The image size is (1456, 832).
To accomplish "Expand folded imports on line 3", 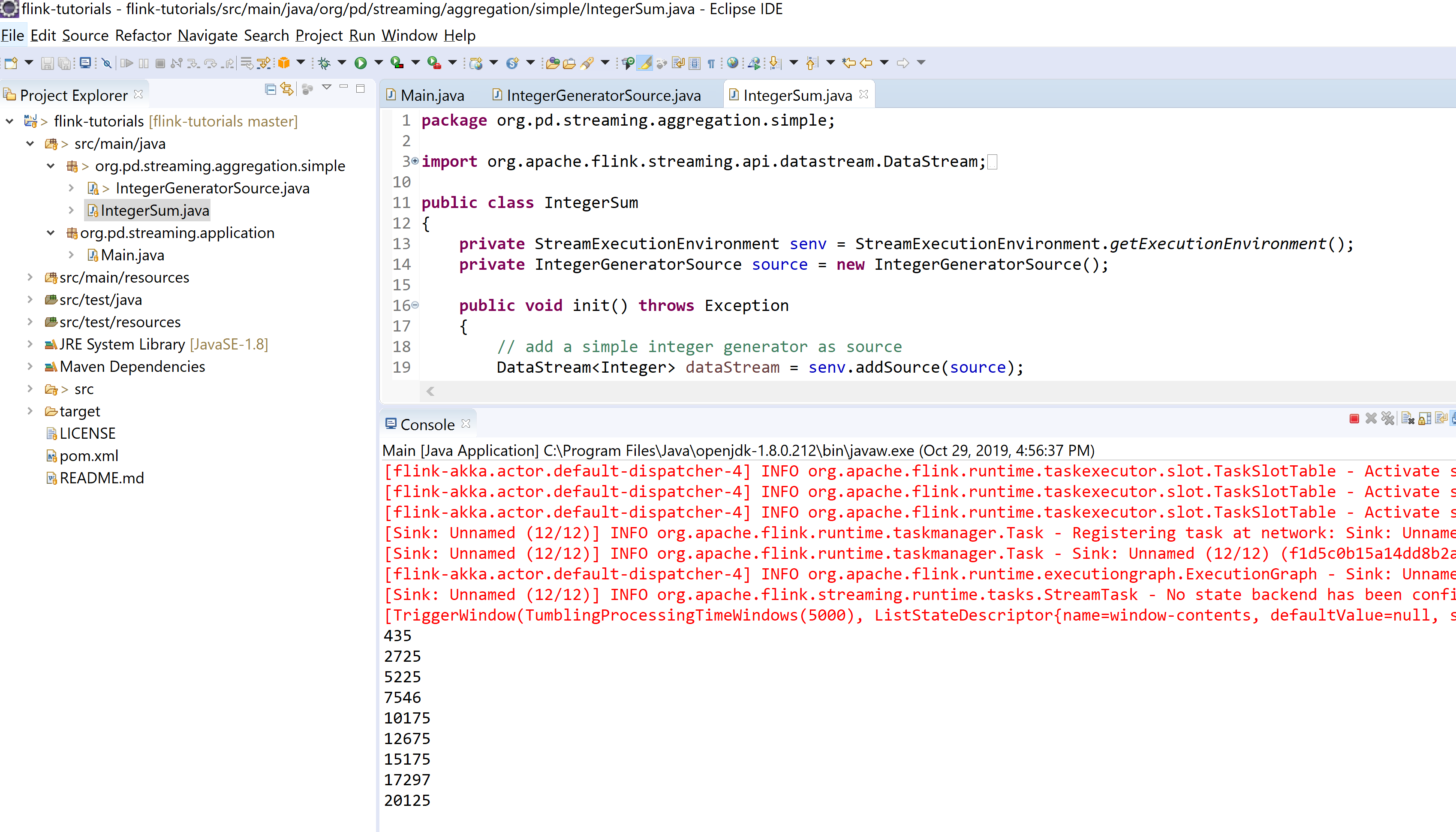I will [x=415, y=160].
